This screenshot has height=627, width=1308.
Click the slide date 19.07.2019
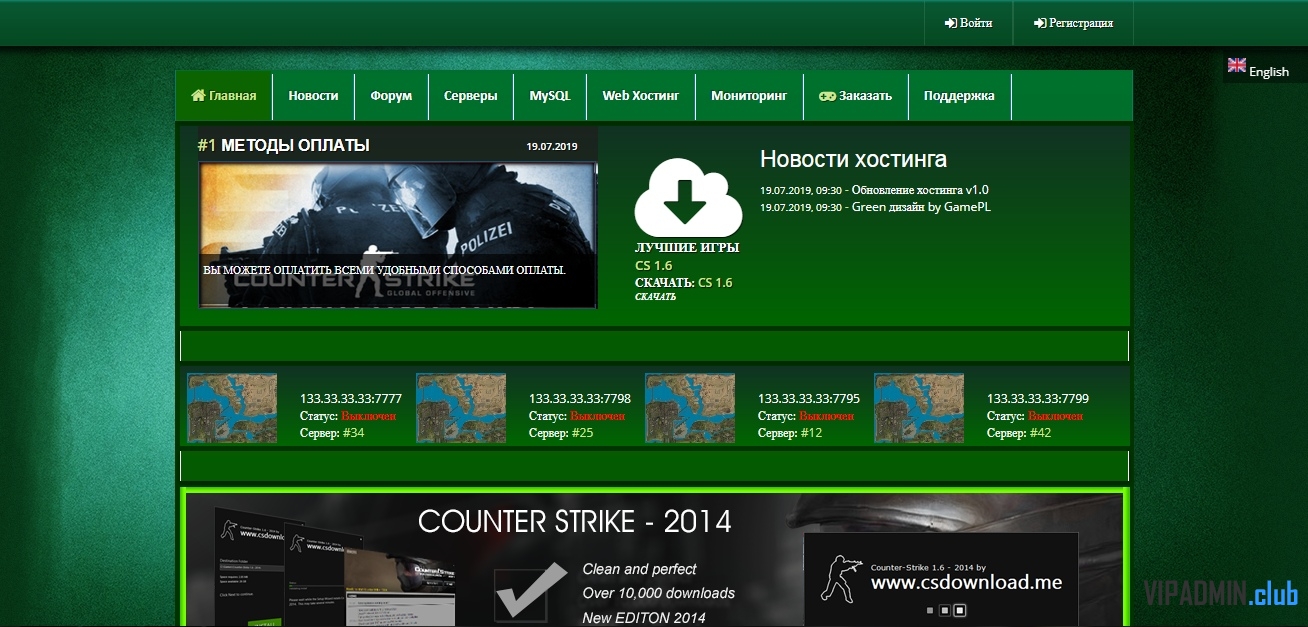pyautogui.click(x=552, y=147)
